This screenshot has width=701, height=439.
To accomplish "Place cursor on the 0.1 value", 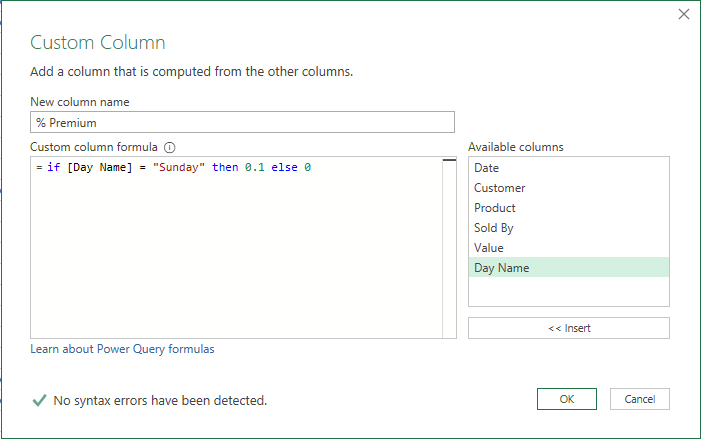I will (254, 167).
